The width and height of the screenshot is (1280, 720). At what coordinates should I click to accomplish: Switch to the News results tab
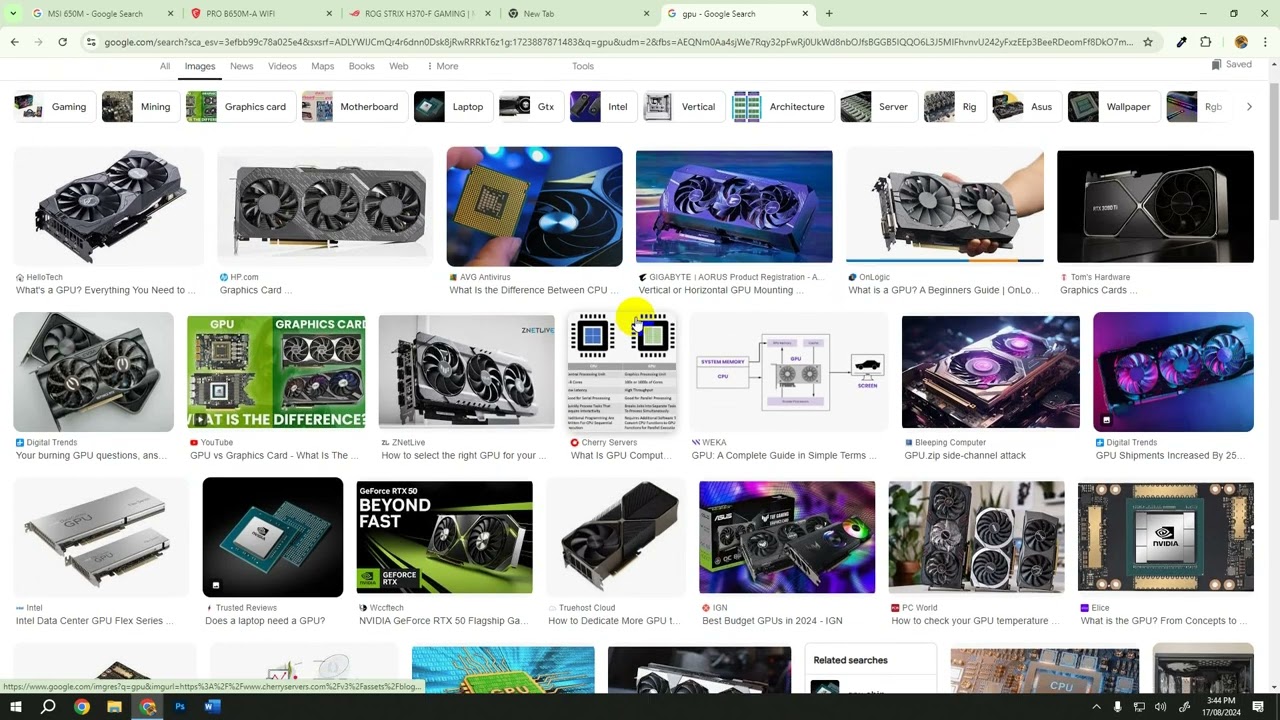tap(242, 66)
